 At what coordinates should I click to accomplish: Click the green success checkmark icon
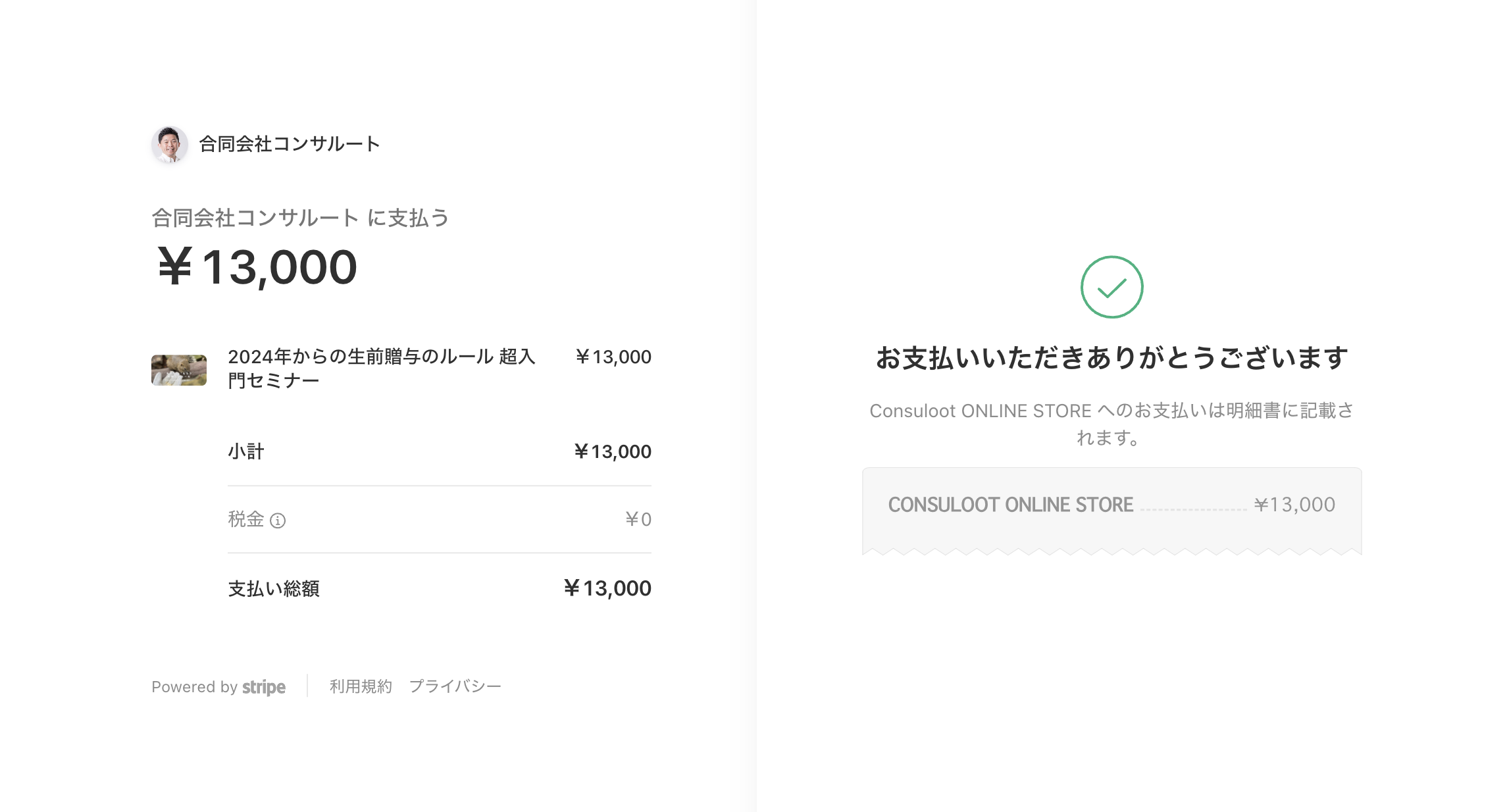click(x=1111, y=287)
